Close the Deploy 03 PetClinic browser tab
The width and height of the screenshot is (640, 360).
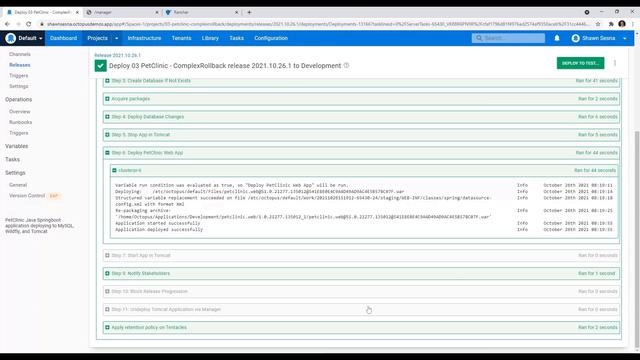pyautogui.click(x=77, y=12)
